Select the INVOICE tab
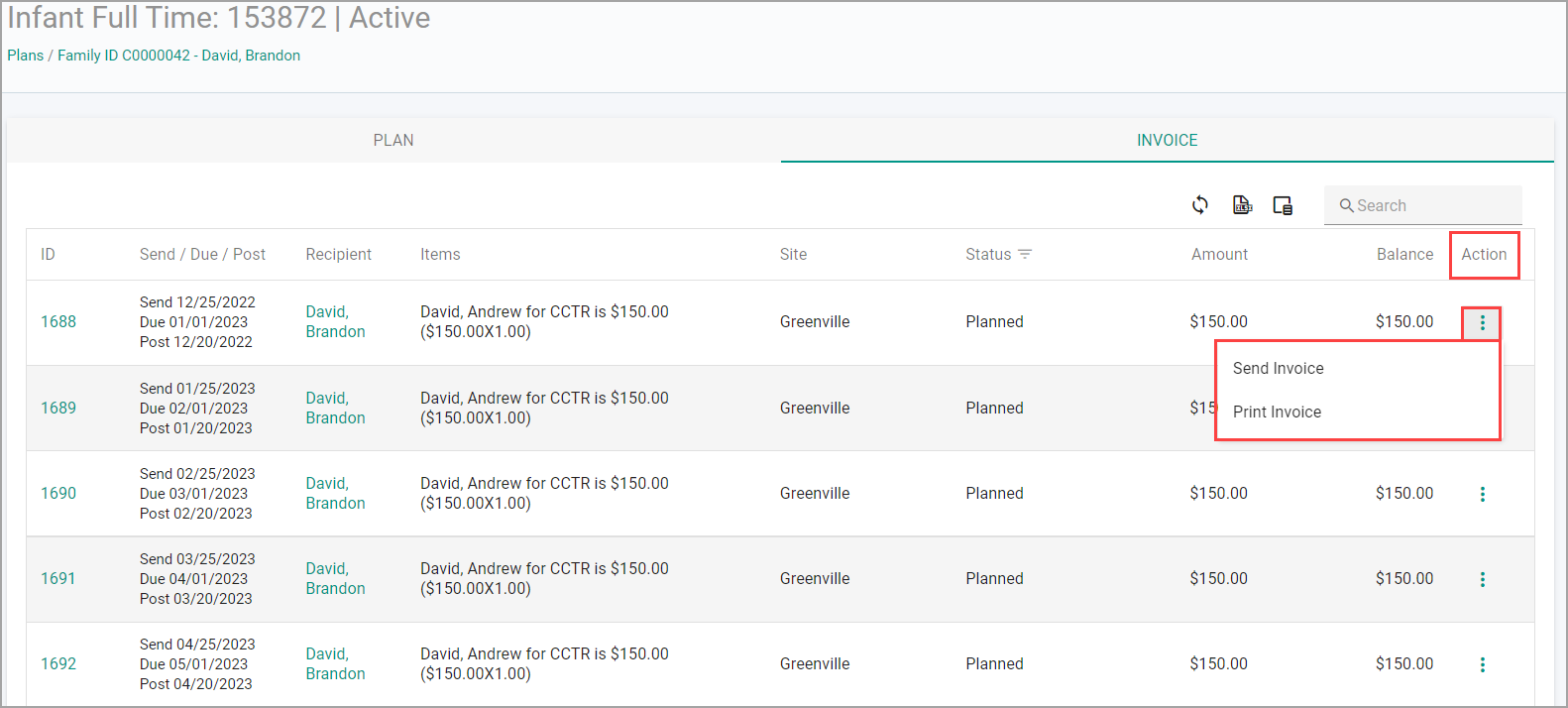Viewport: 1568px width, 708px height. pyautogui.click(x=1168, y=141)
